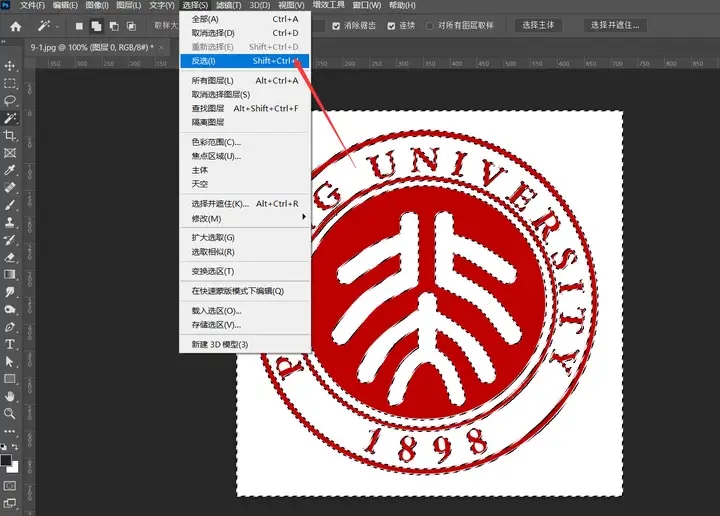Open the 视图(V) menu
Screen dimensions: 720x516
click(291, 6)
